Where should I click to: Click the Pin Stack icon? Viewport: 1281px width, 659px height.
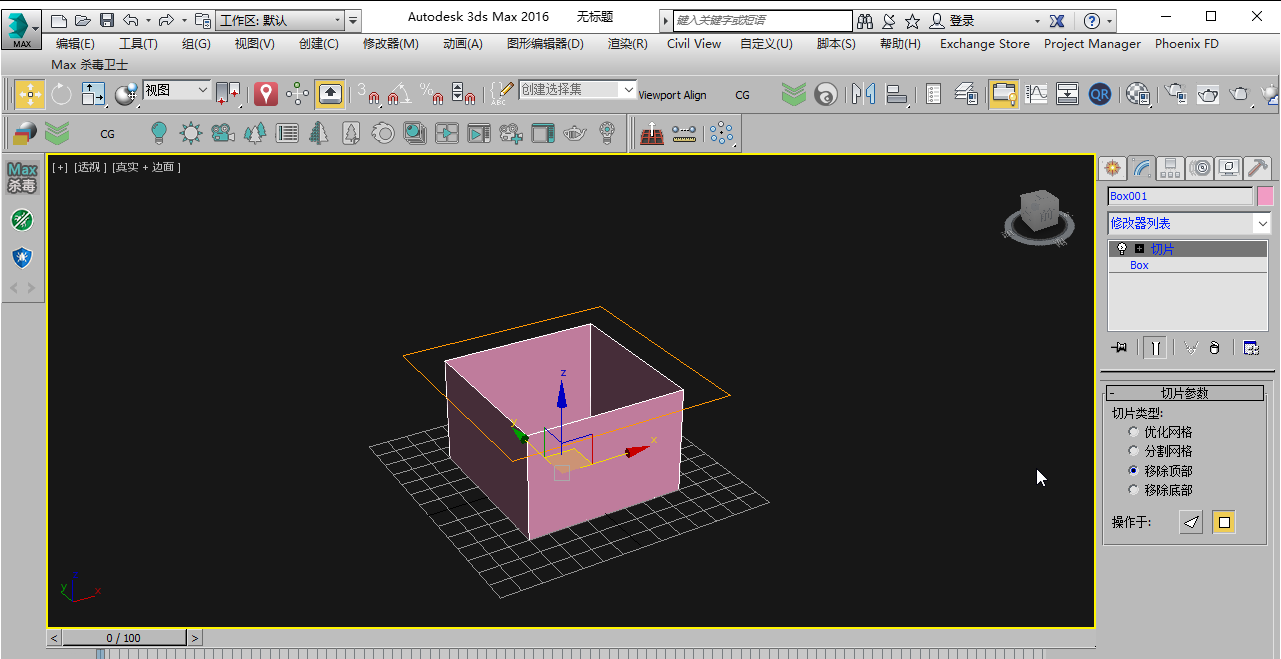click(1119, 348)
